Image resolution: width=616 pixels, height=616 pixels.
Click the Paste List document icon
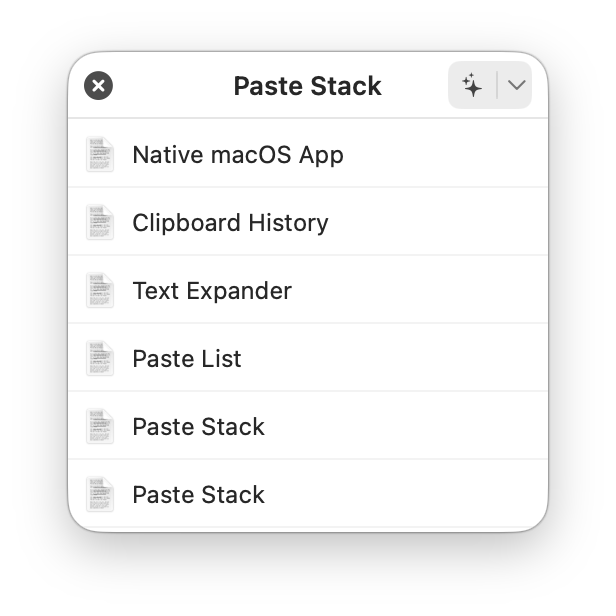[x=100, y=359]
